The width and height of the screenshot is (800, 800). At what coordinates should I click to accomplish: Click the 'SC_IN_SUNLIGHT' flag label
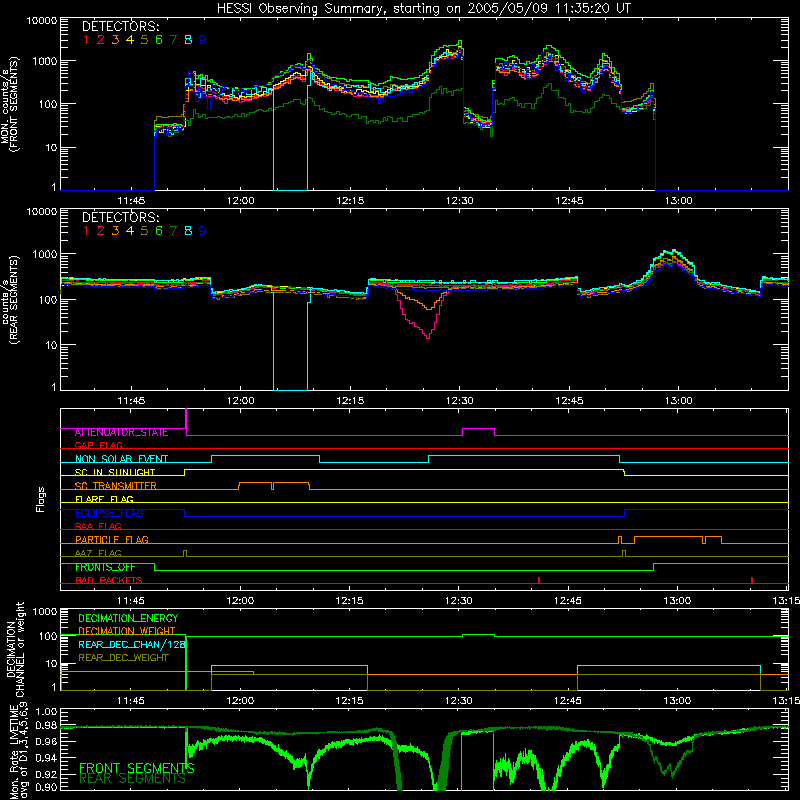point(115,473)
